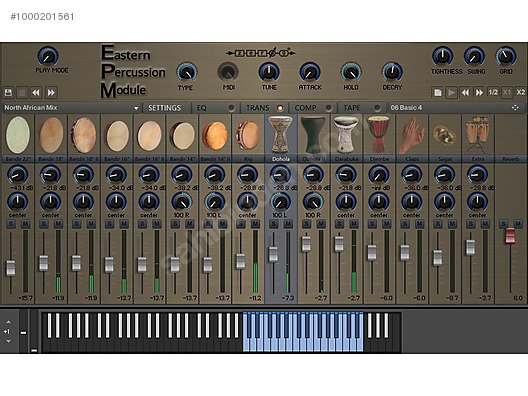Mute the Djembe channel
This screenshot has height=396, width=528.
click(x=387, y=224)
